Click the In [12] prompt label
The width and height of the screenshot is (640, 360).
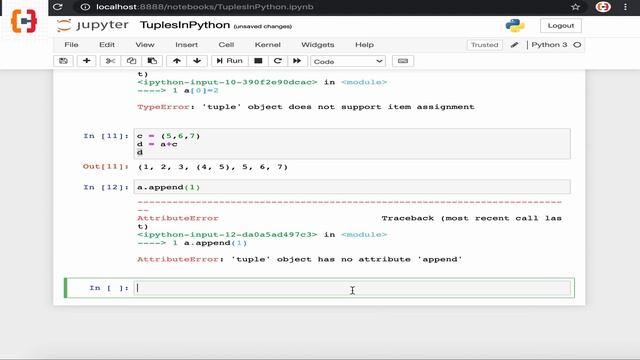click(x=106, y=187)
